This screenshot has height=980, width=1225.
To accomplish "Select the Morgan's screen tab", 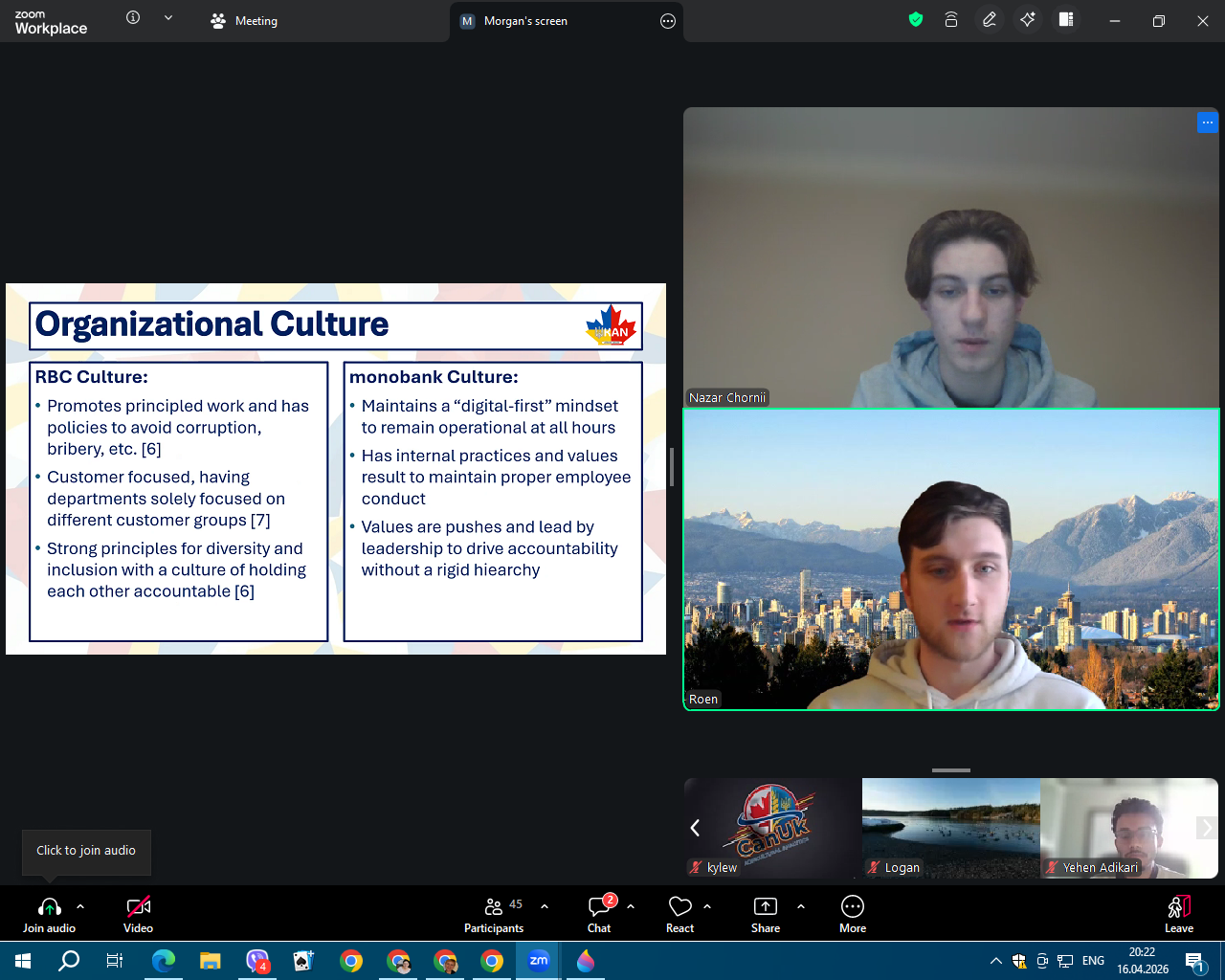I will click(524, 21).
